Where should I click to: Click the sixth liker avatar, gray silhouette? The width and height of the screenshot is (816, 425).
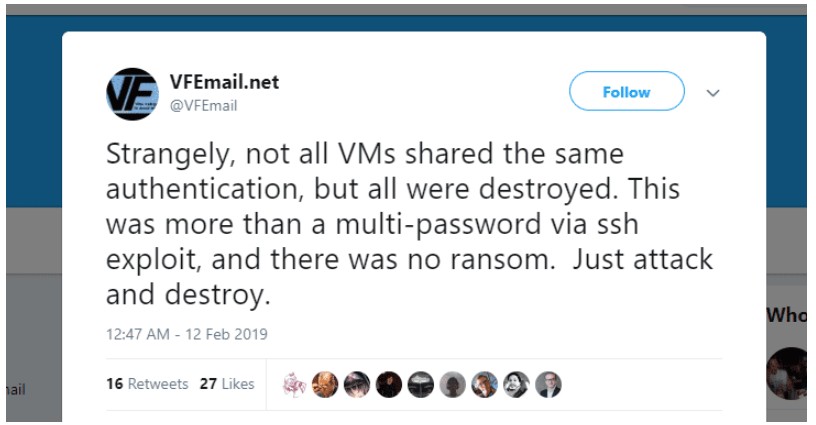click(x=453, y=384)
